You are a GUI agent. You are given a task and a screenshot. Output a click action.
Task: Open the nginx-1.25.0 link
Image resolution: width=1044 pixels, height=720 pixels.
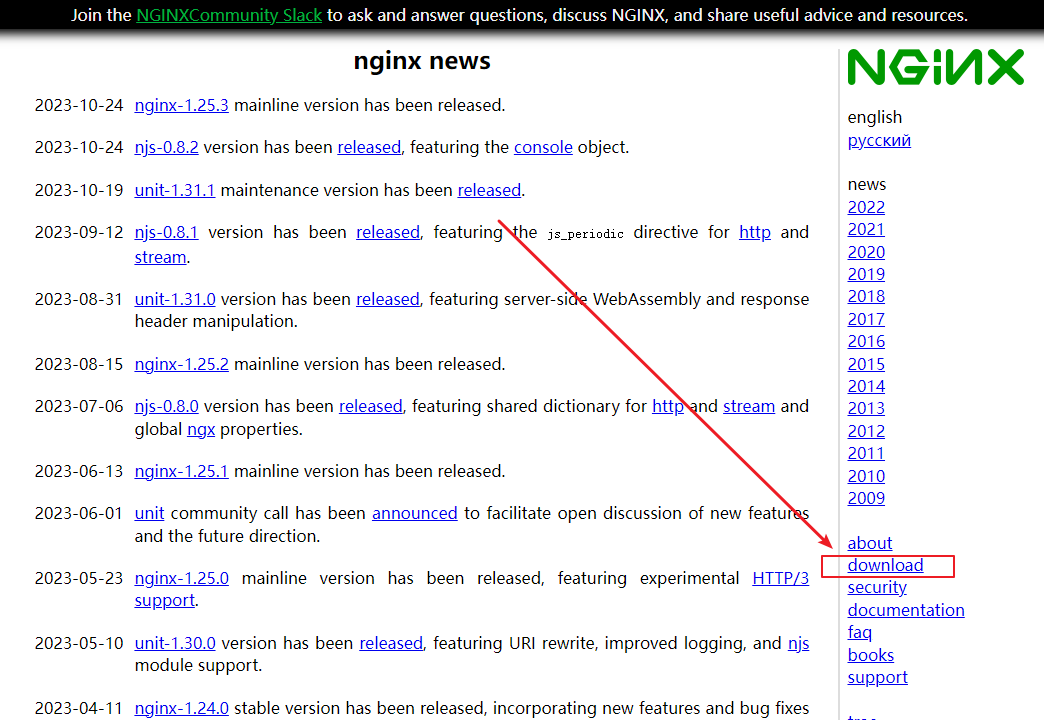(x=182, y=578)
